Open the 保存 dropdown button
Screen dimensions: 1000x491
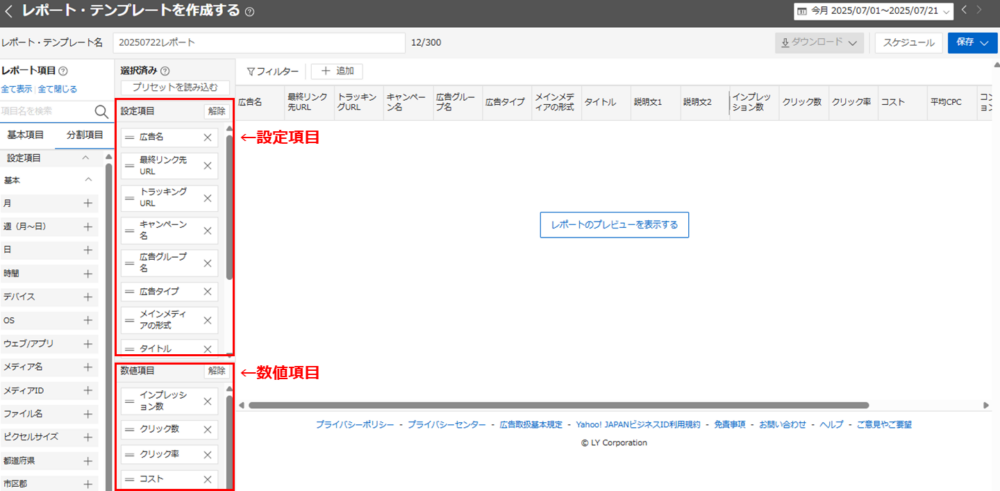(972, 43)
